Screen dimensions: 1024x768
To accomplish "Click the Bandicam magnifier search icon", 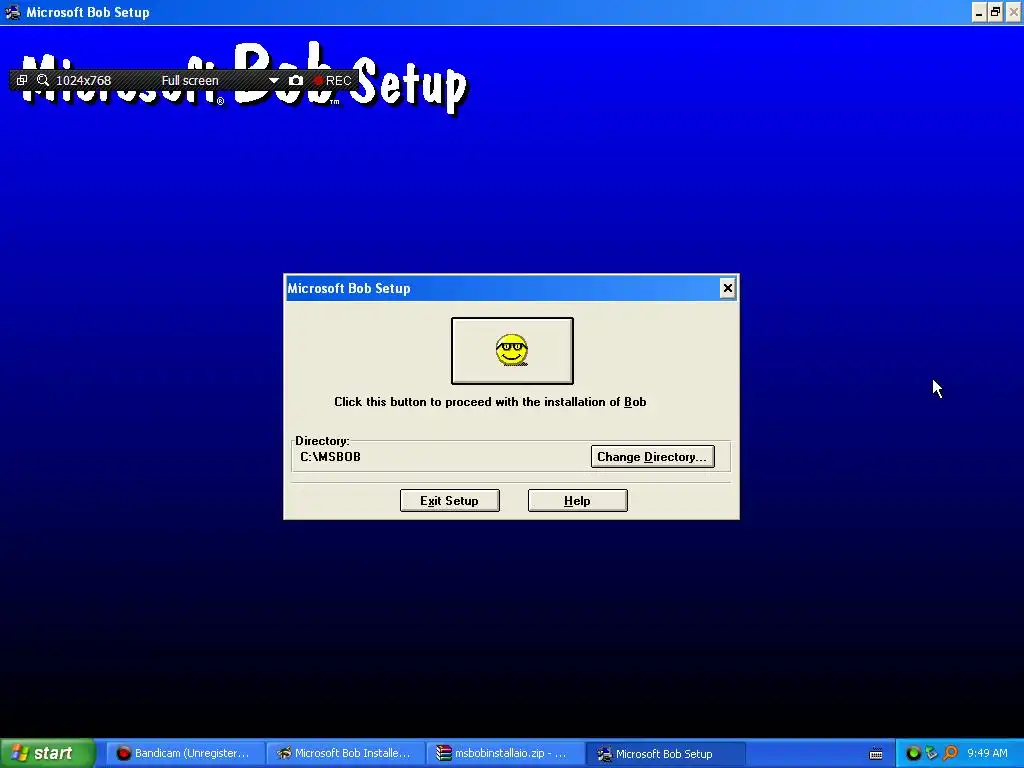I will point(43,80).
